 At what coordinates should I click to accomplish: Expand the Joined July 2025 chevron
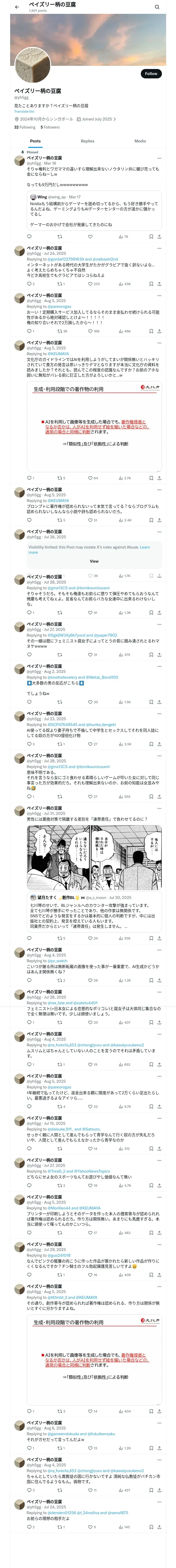pos(115,119)
